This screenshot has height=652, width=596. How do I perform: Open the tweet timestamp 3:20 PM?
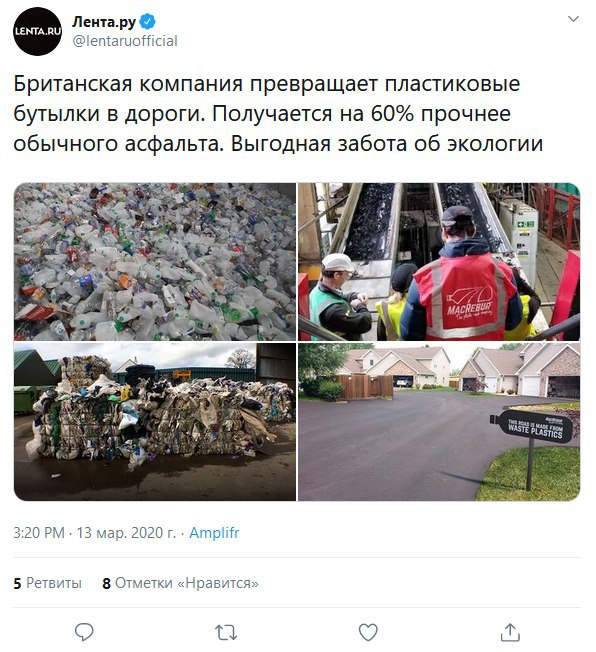[39, 533]
